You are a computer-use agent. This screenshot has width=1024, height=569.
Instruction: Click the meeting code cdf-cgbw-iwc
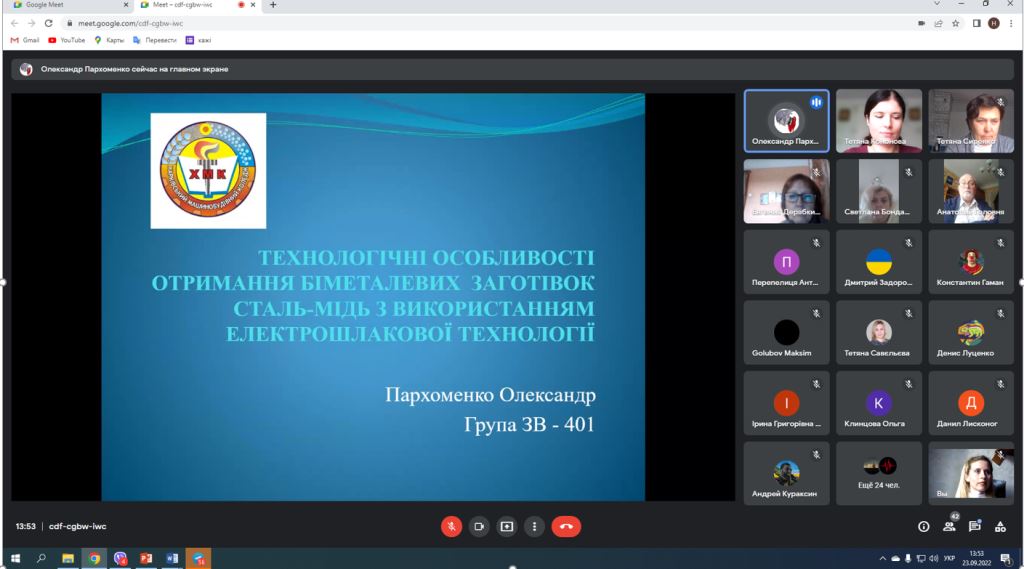coord(78,527)
